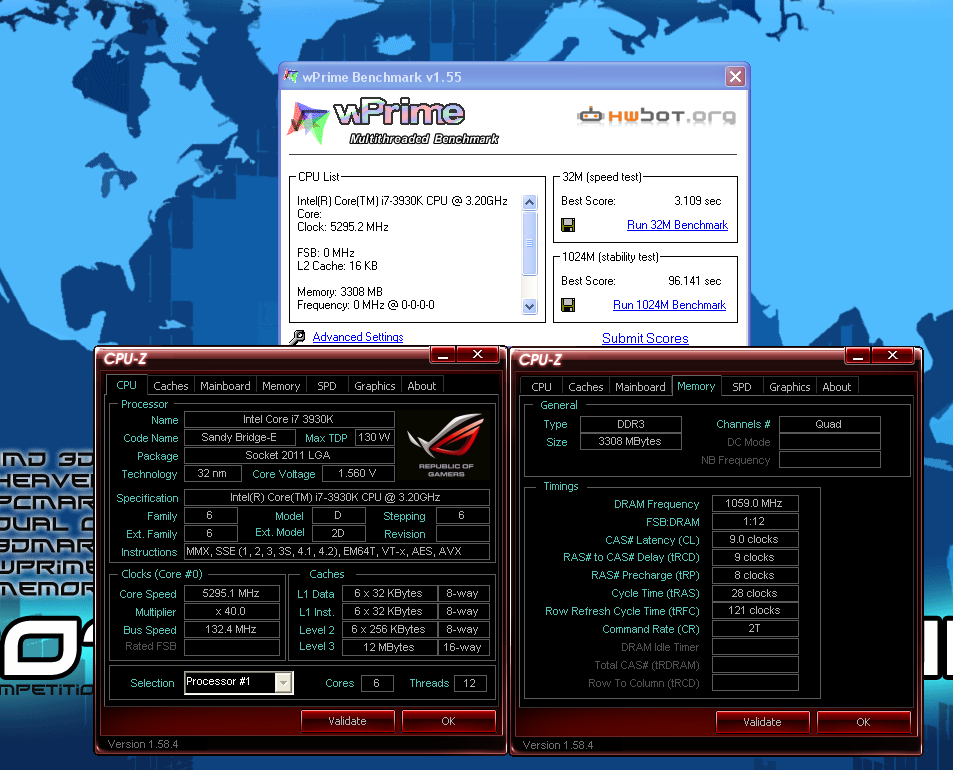Click Validate in right CPU-Z window
This screenshot has height=770, width=953.
coord(763,723)
